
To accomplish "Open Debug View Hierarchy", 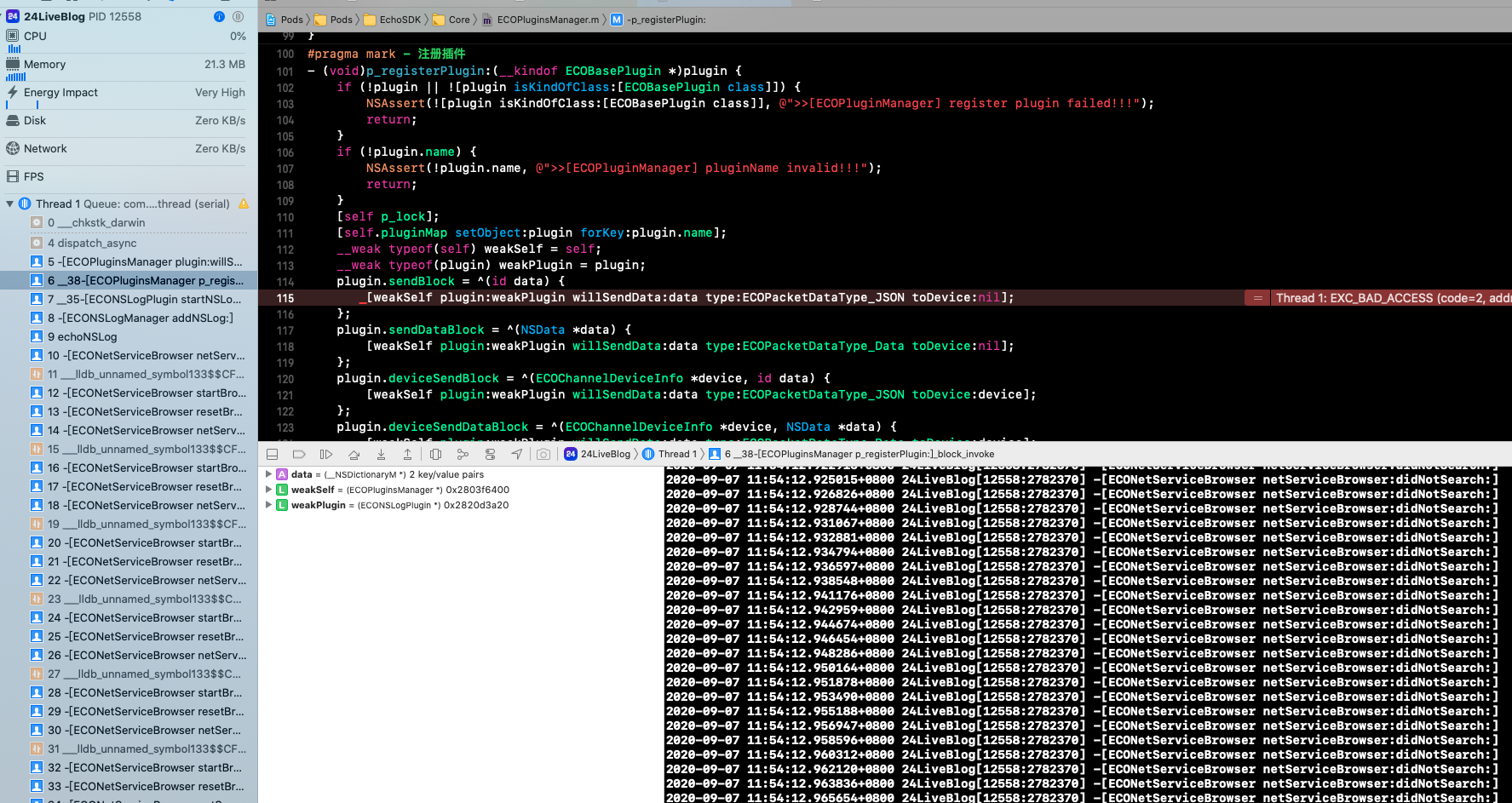I will [x=435, y=455].
